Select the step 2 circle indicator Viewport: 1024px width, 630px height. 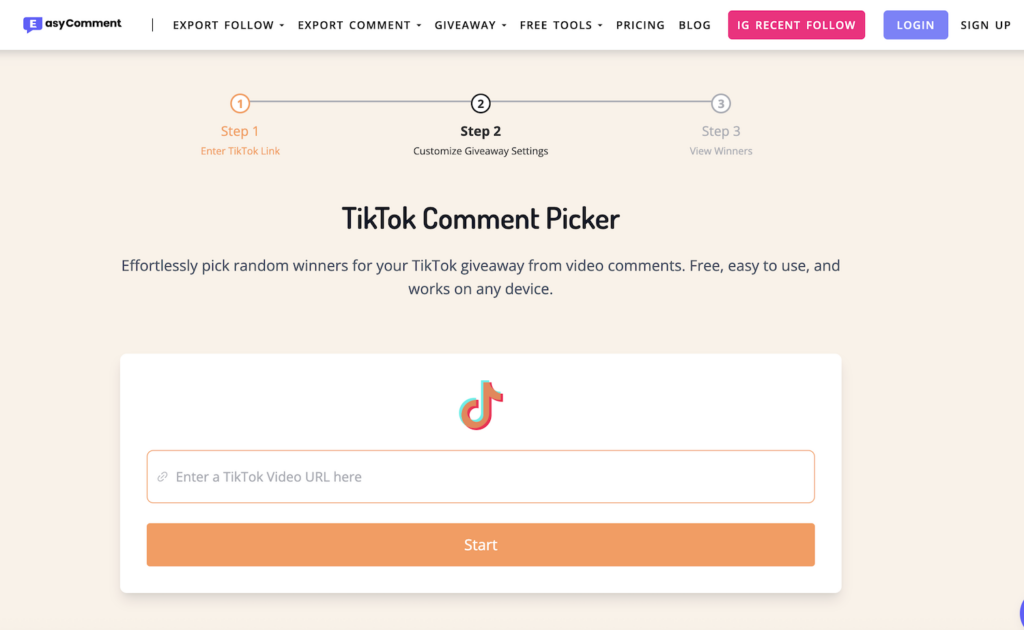click(481, 104)
